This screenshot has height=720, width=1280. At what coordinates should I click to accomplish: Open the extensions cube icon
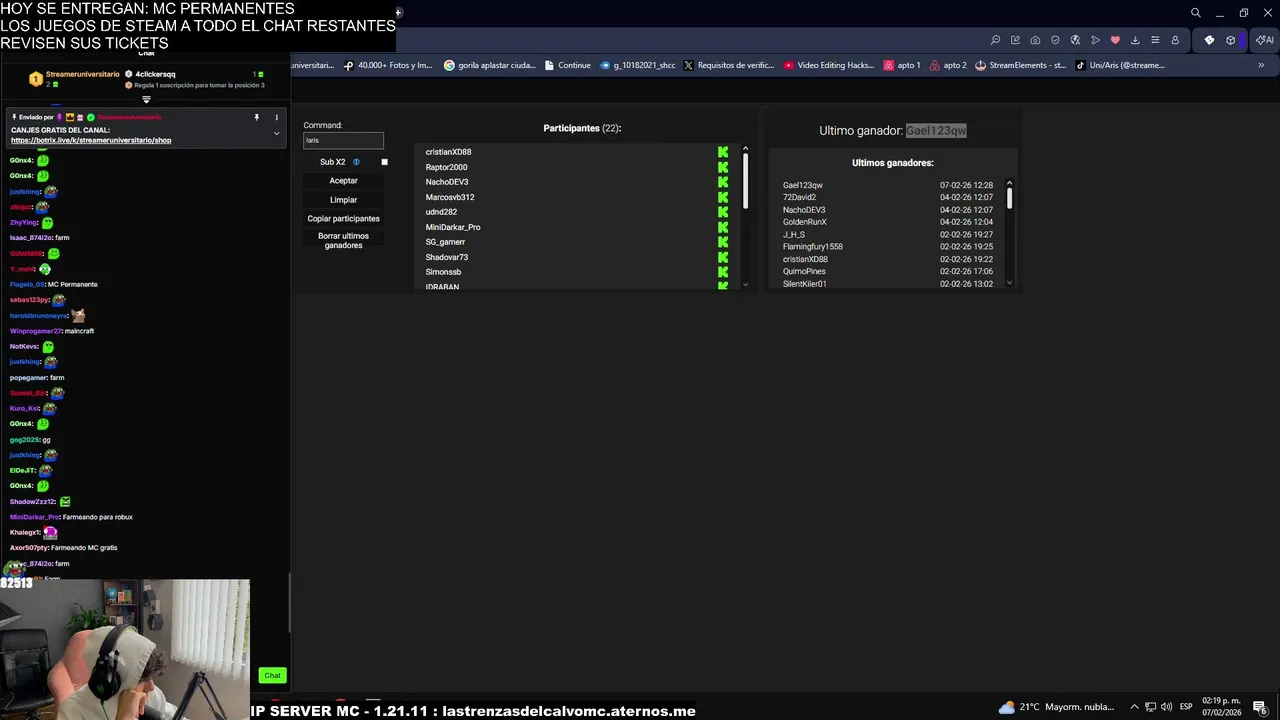click(1230, 40)
